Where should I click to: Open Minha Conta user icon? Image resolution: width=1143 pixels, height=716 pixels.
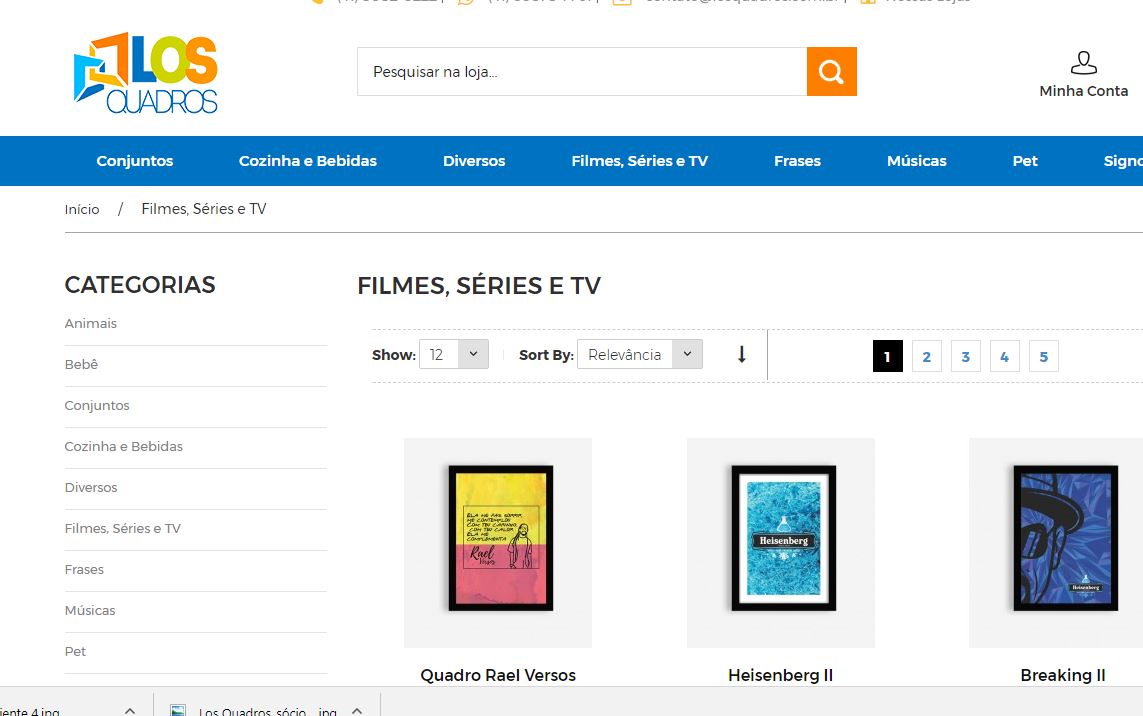1083,64
